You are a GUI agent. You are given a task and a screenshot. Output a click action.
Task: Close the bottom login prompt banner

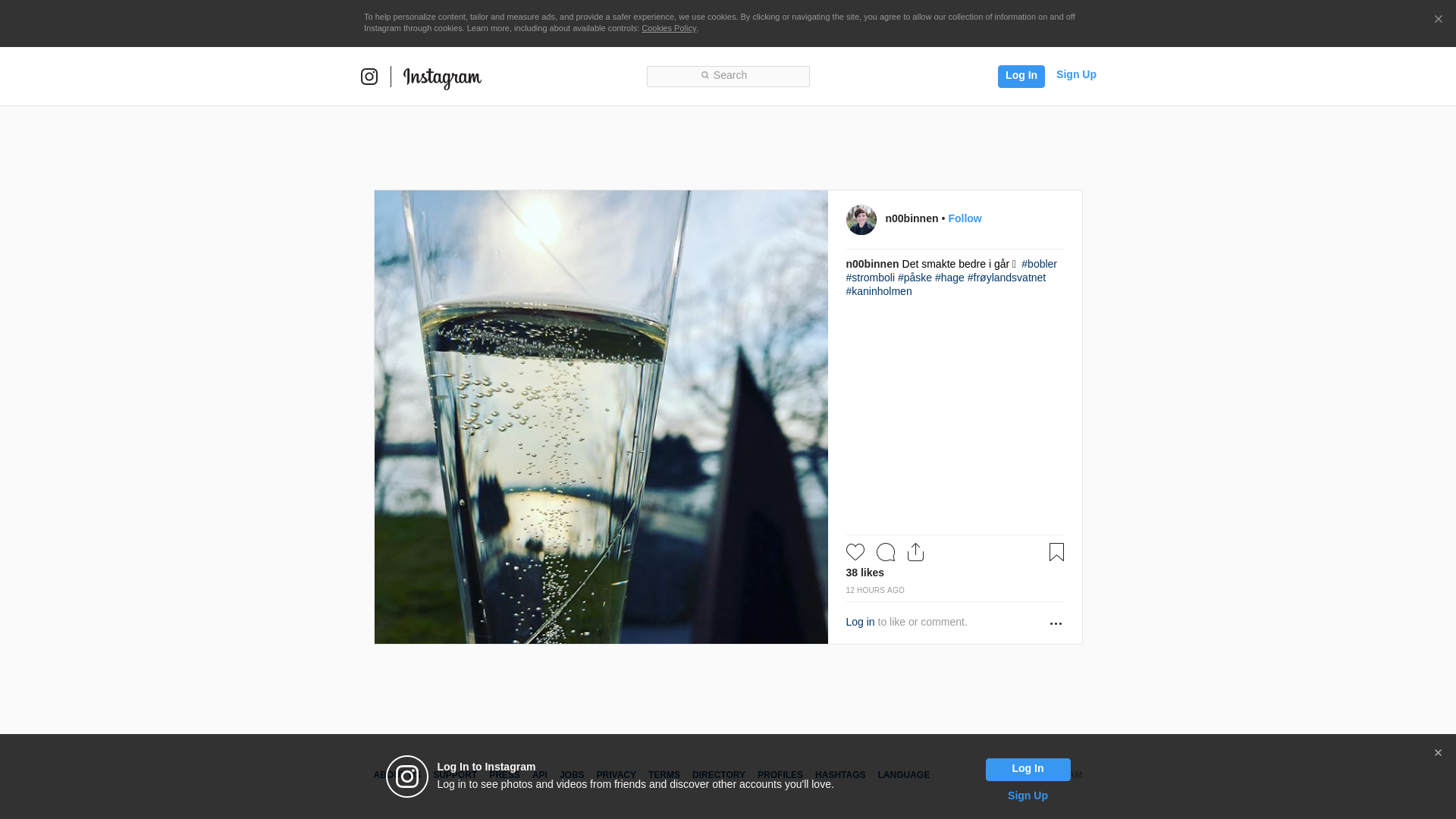point(1438,753)
